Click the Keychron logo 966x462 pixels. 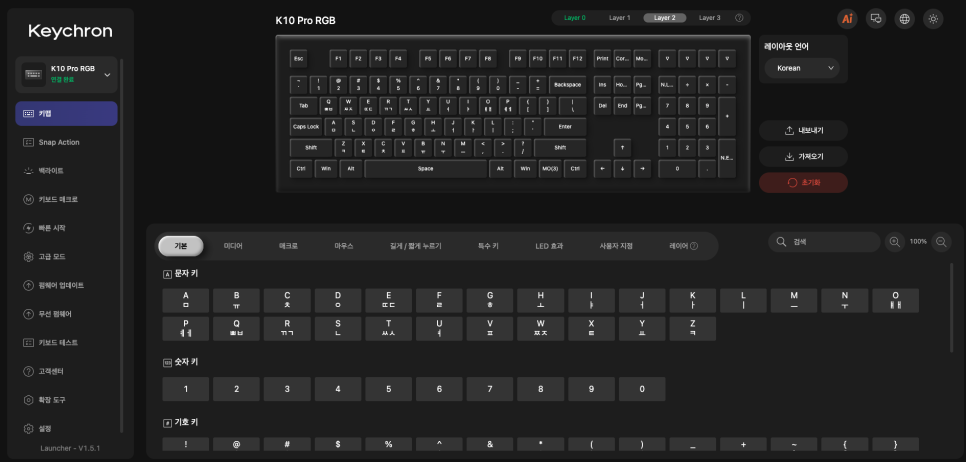[70, 31]
